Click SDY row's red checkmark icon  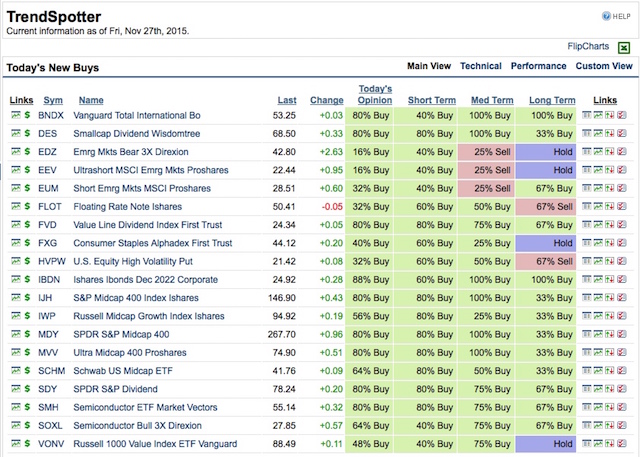point(622,388)
